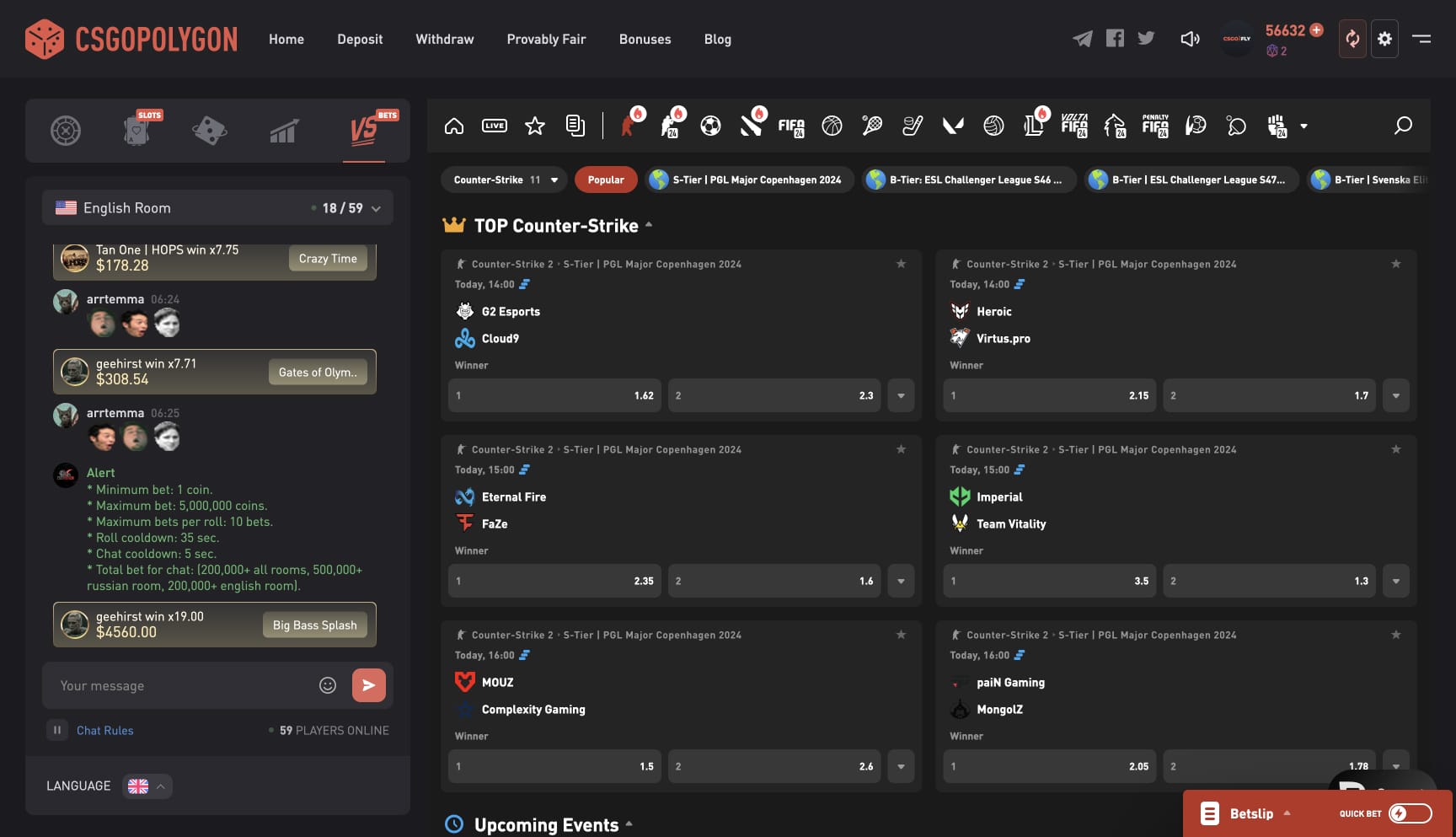Open the English Room chat dropdown
Viewport: 1456px width, 837px height.
tap(217, 208)
